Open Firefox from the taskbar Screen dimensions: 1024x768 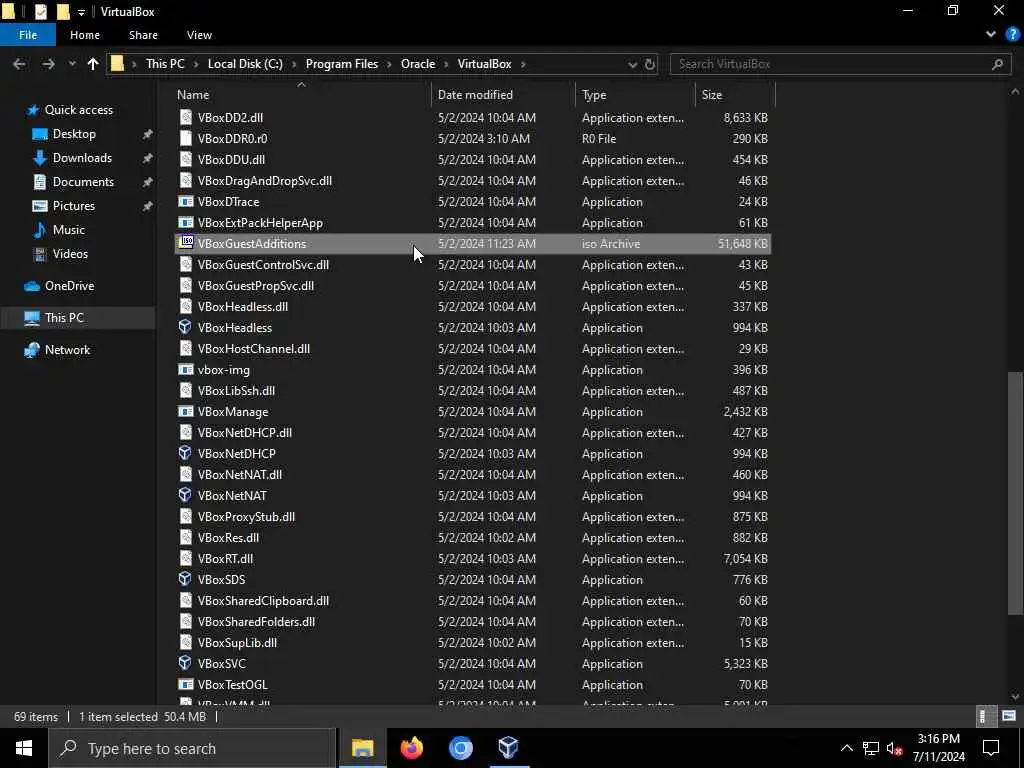click(x=411, y=748)
